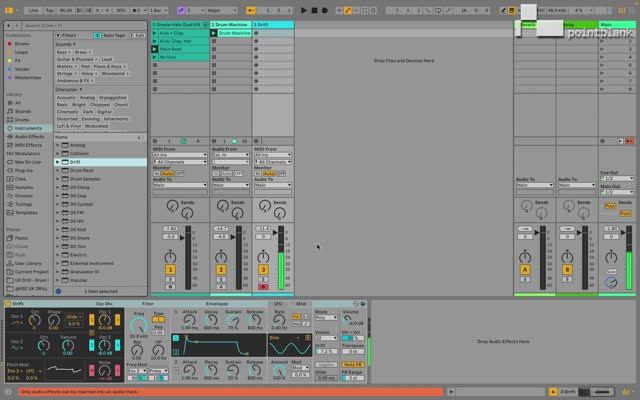This screenshot has height=400, width=640.
Task: Open MIDI Effects category in browser
Action: click(28, 145)
